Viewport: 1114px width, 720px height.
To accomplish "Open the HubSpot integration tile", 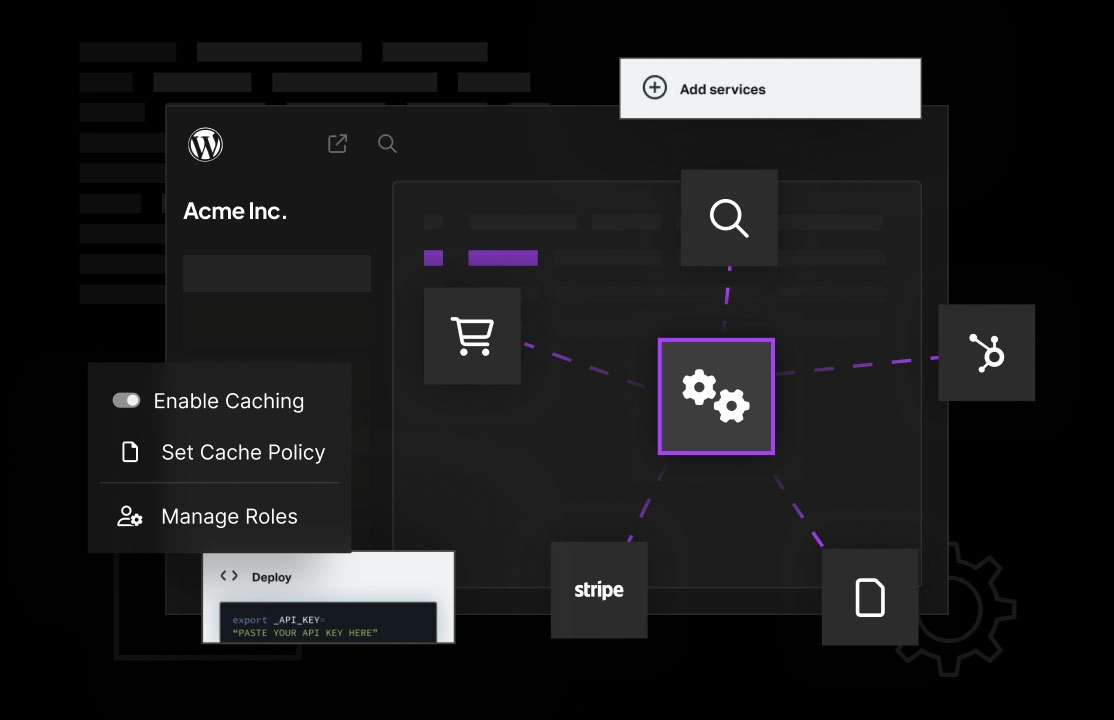I will (x=986, y=353).
